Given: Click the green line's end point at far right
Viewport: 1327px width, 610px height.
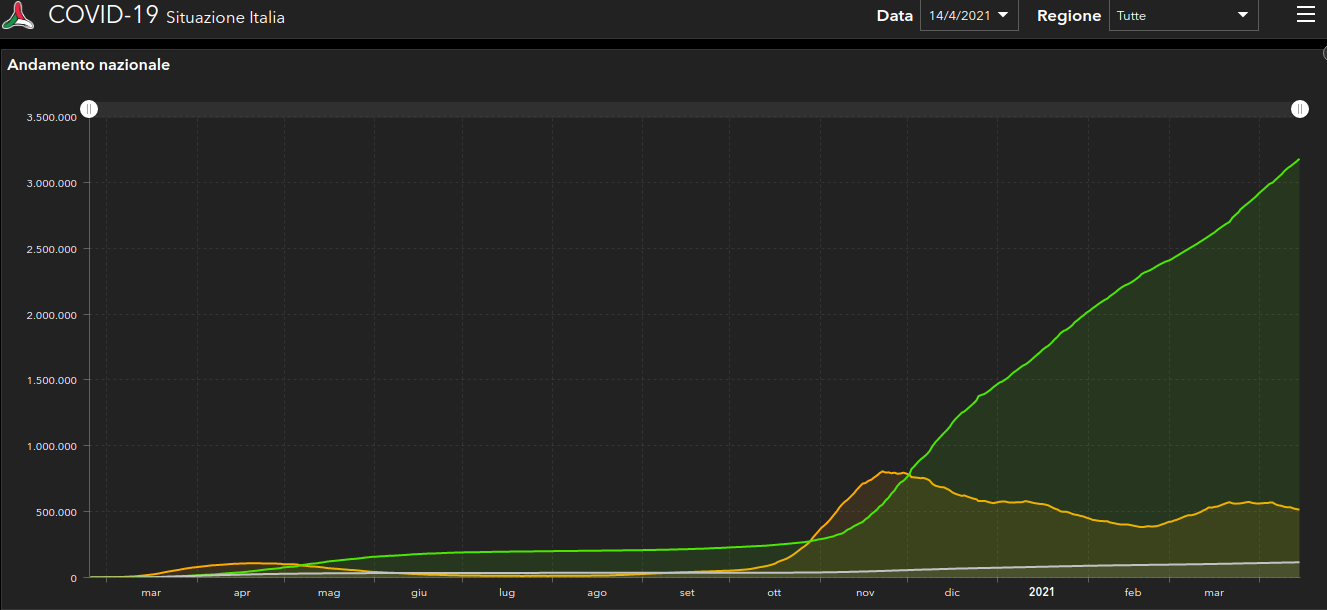Looking at the screenshot, I should click(x=1298, y=159).
